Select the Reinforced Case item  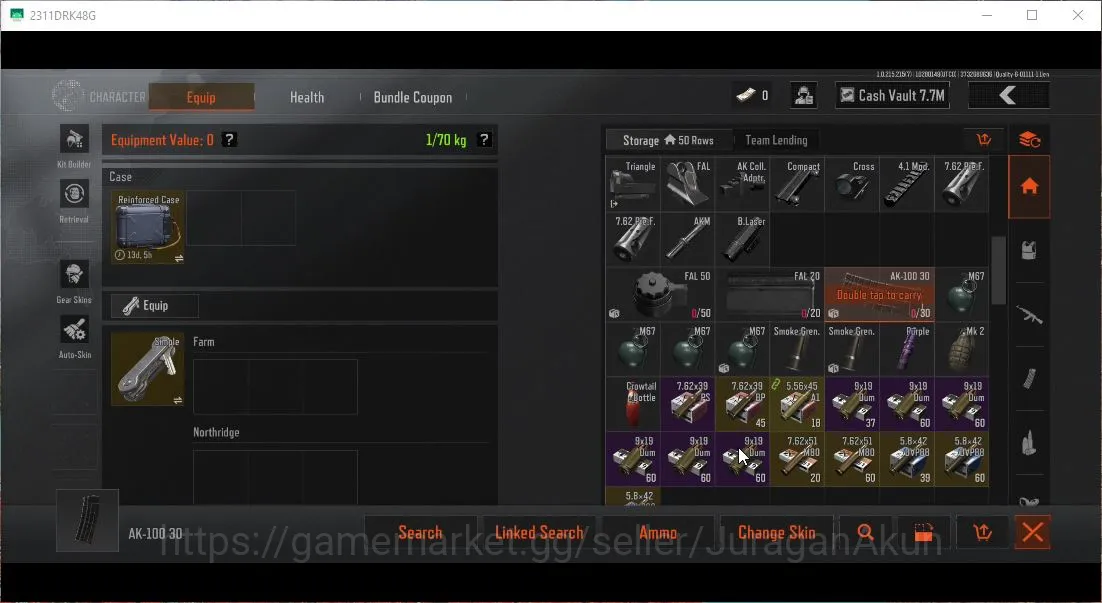coord(148,227)
